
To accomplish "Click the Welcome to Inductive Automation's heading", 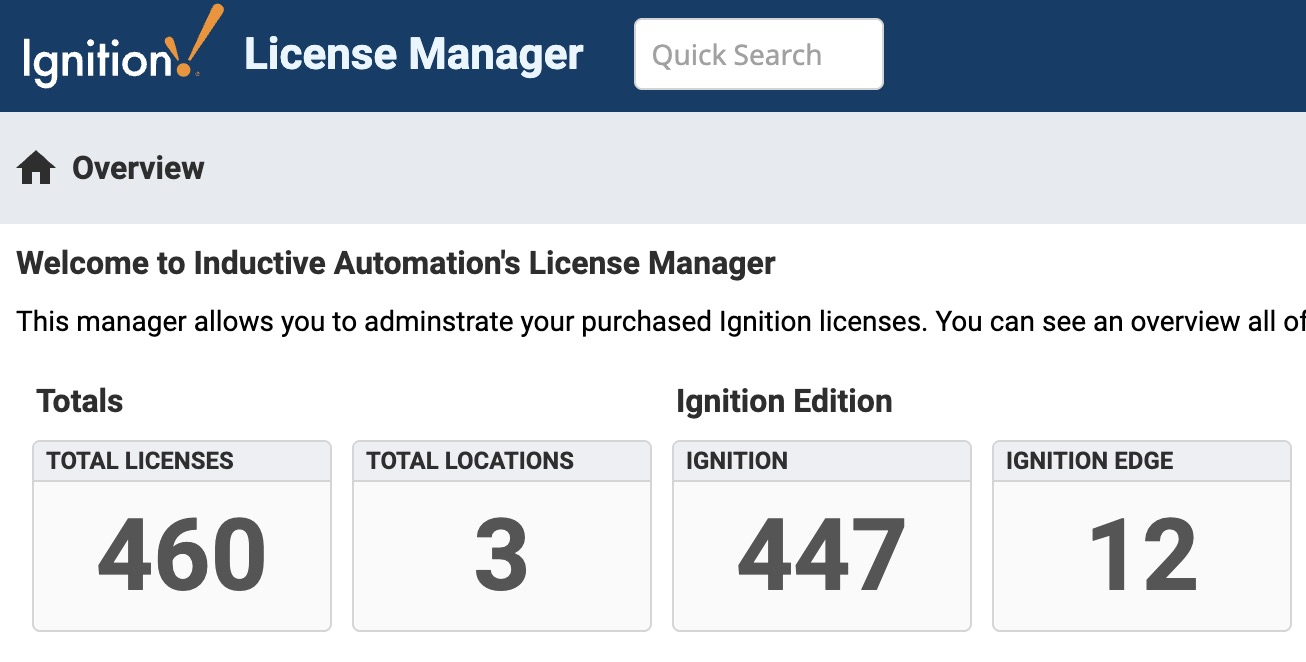I will point(396,264).
